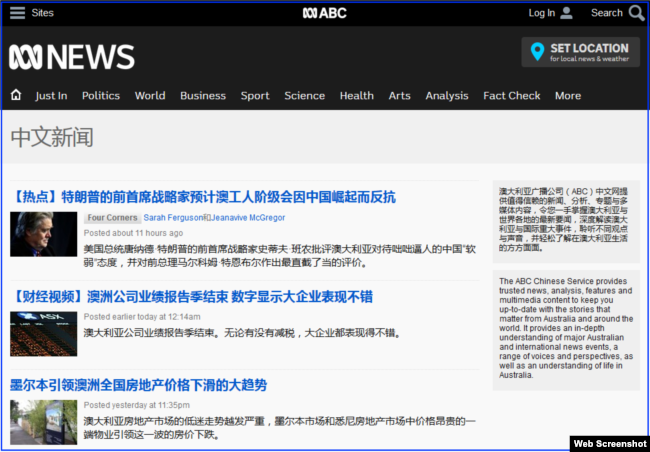
Task: Open the Fact Check section
Action: click(512, 96)
